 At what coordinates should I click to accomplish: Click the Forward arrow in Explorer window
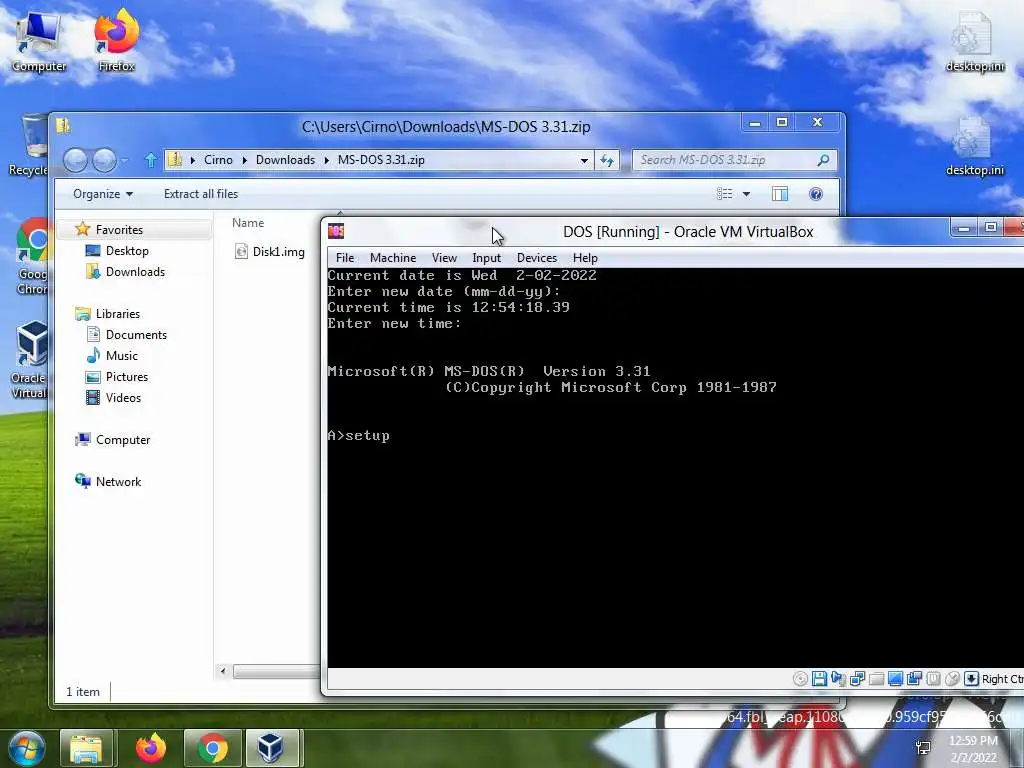[x=104, y=160]
